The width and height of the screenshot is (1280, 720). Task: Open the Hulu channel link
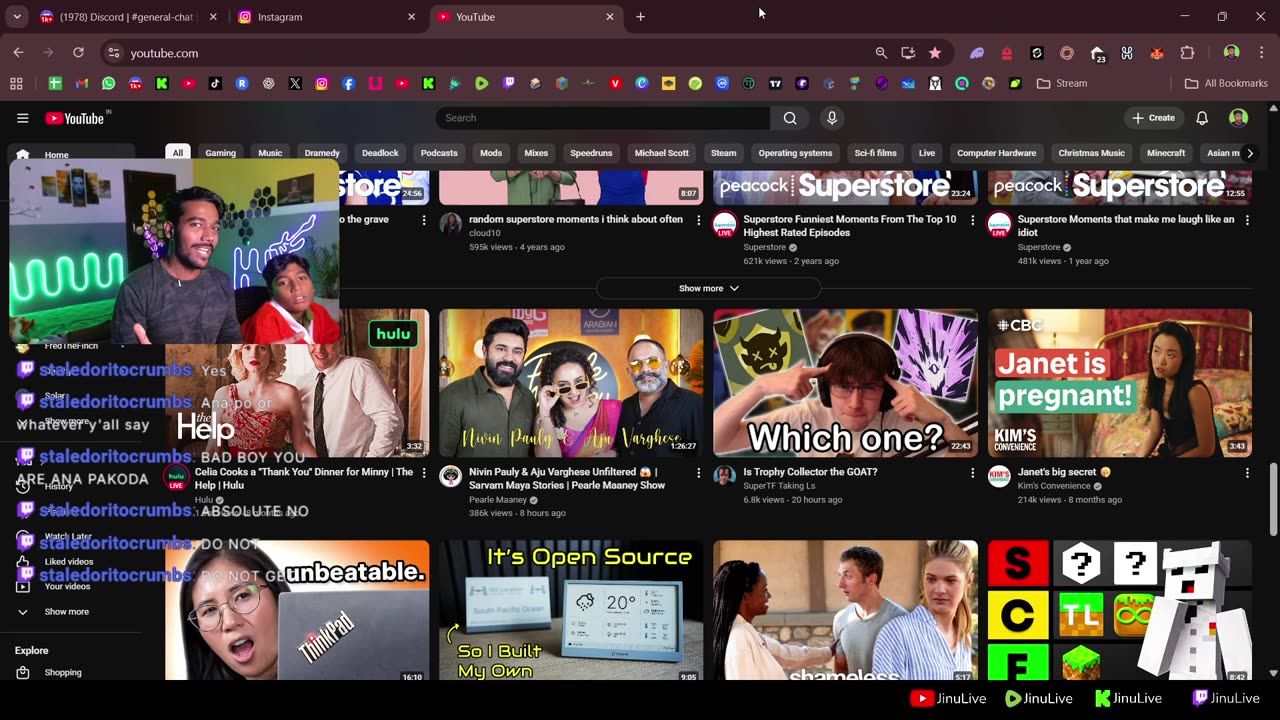pyautogui.click(x=204, y=499)
